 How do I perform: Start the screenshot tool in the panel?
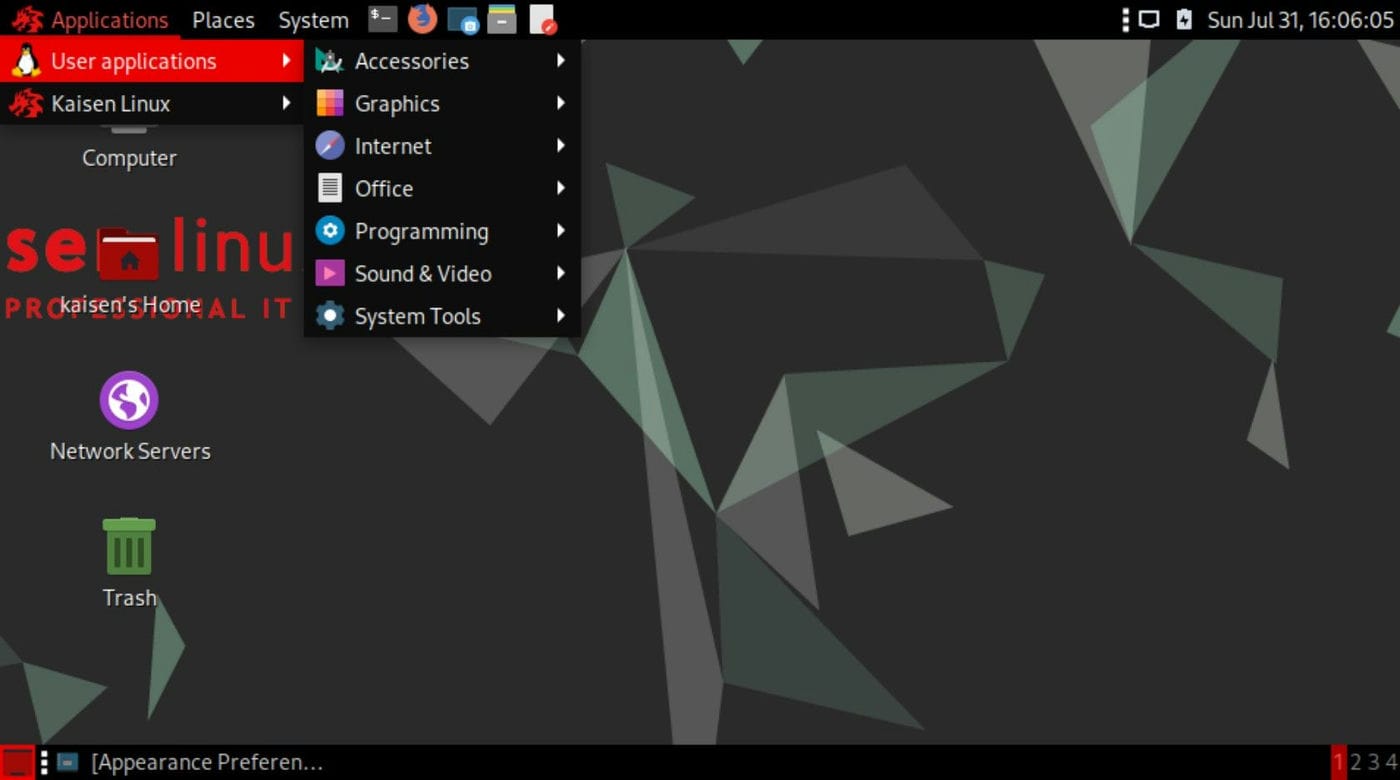click(x=462, y=18)
